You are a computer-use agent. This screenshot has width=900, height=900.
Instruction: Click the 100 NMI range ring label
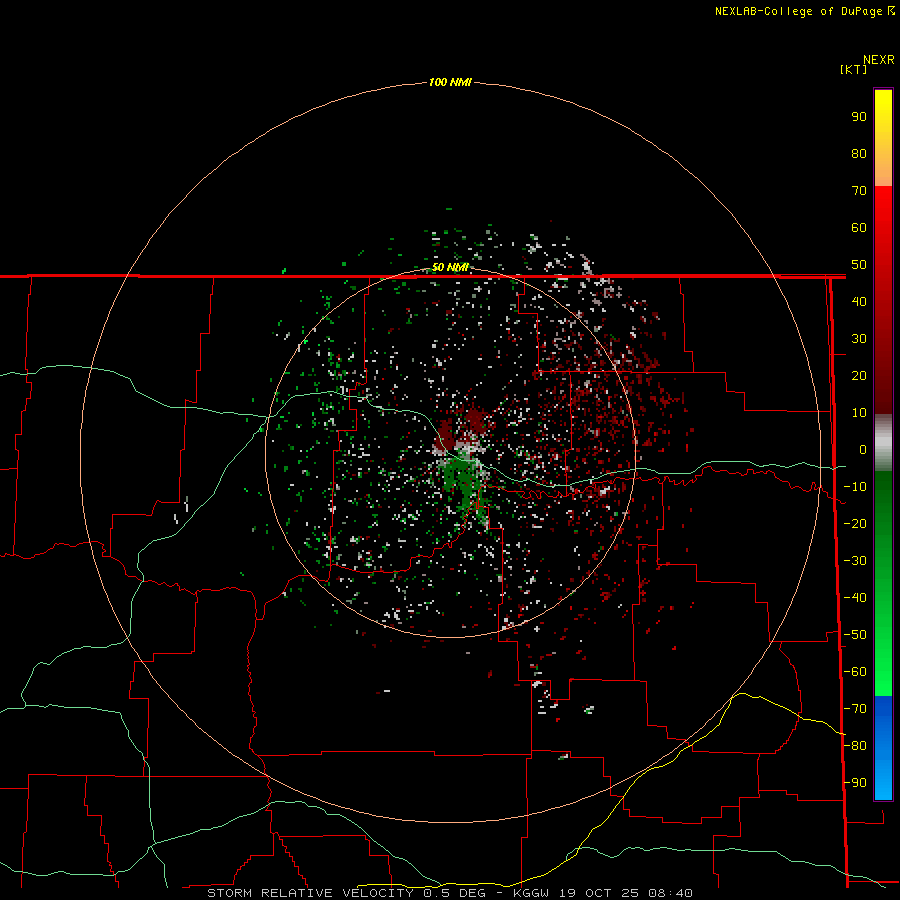click(x=450, y=82)
